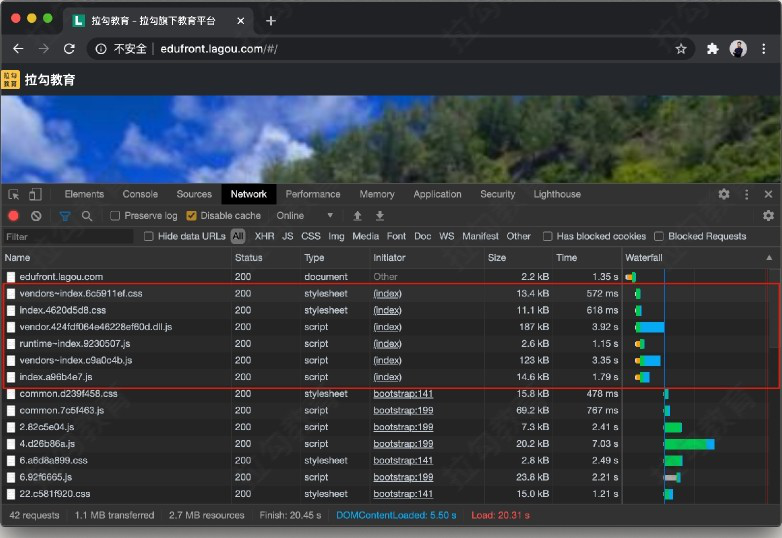Viewport: 782px width, 538px height.
Task: Bookmark this page with the star icon
Action: (681, 48)
